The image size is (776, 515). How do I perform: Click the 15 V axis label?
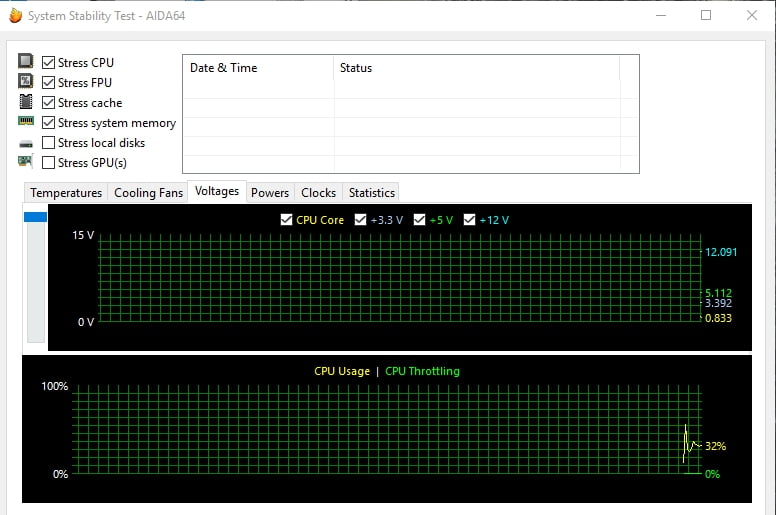pos(83,235)
